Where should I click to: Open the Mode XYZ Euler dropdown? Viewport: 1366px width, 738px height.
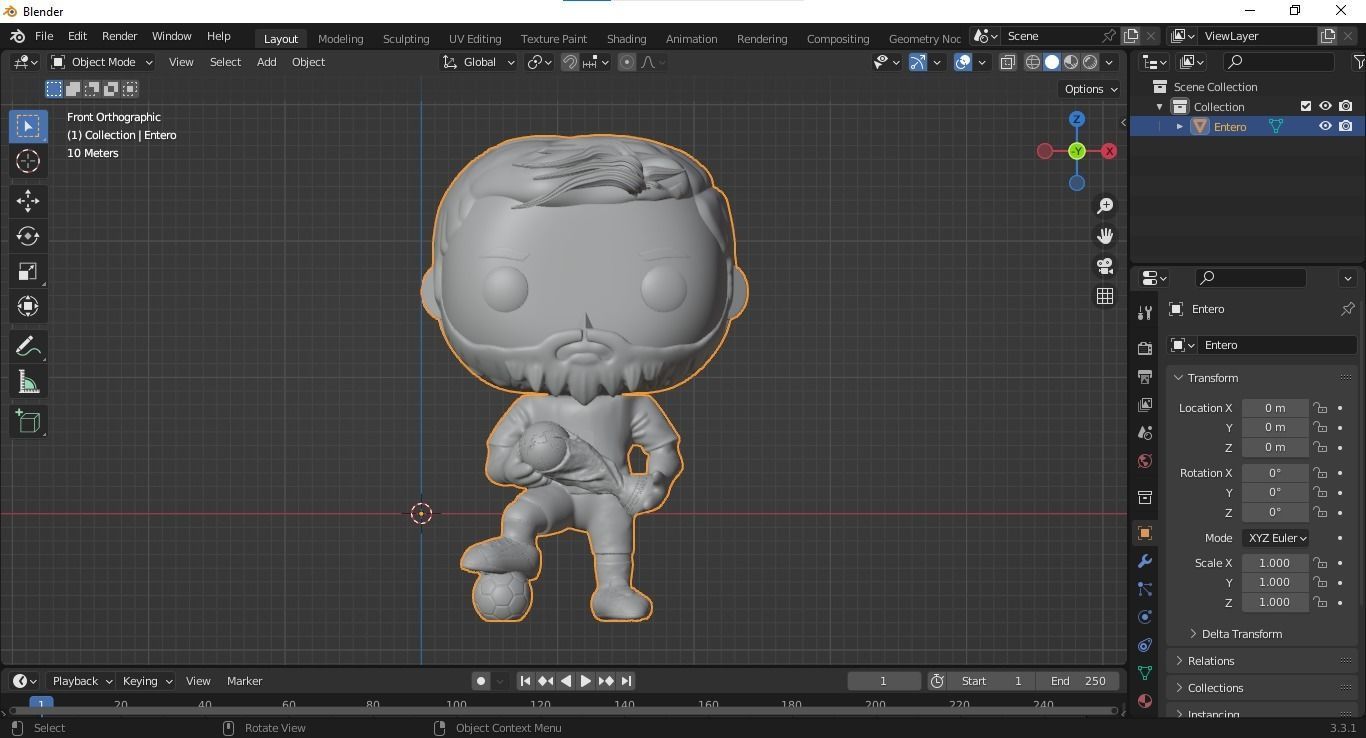[x=1276, y=538]
